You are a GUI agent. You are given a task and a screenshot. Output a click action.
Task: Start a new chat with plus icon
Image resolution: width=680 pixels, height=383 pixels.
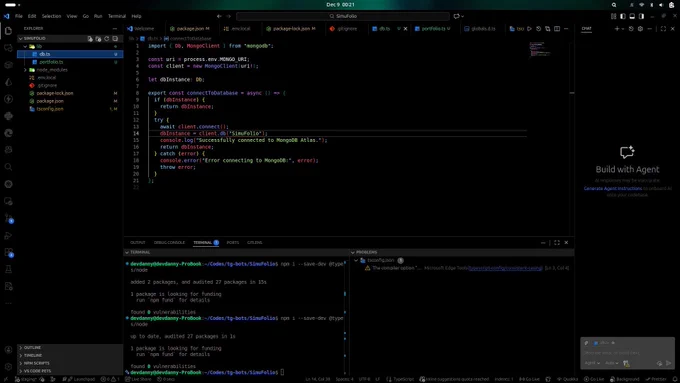617,29
